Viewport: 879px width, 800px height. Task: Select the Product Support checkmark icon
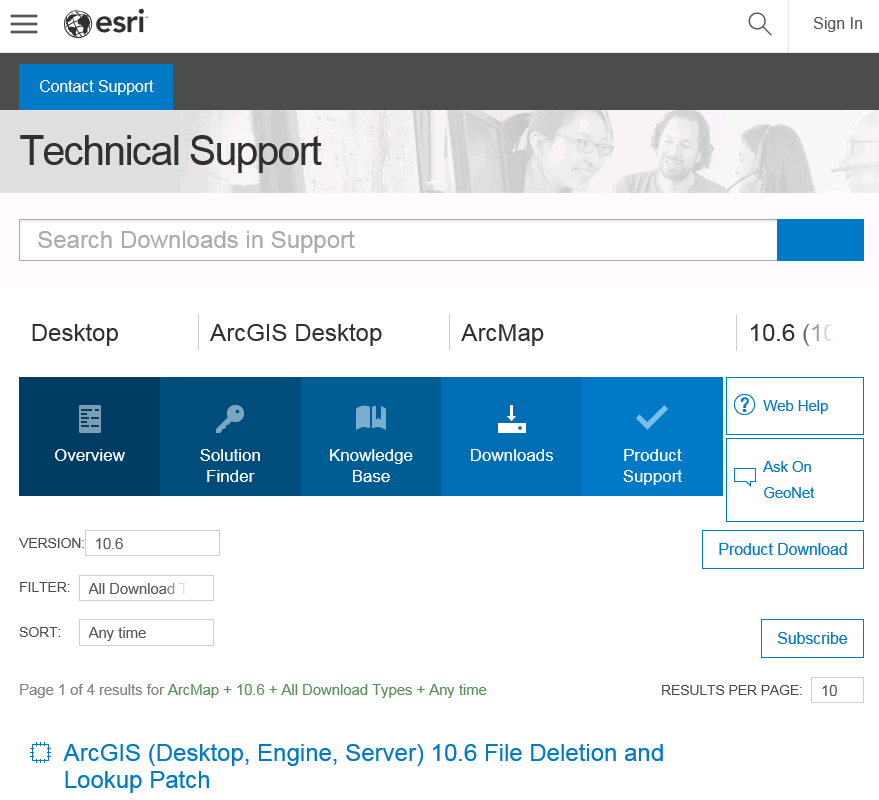point(652,418)
